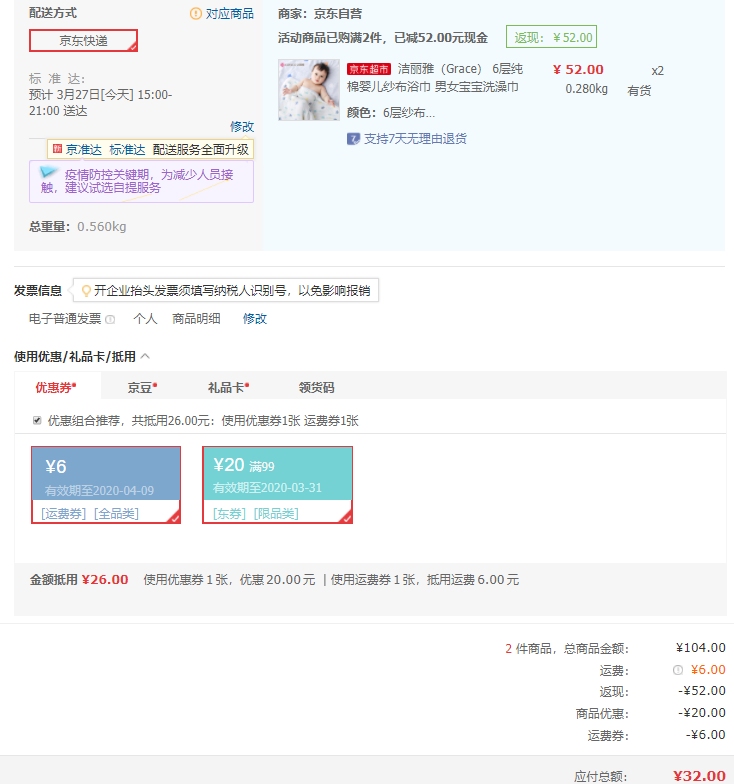This screenshot has height=784, width=734.
Task: Click the 返现: ¥52.00 green badge
Action: 552,37
